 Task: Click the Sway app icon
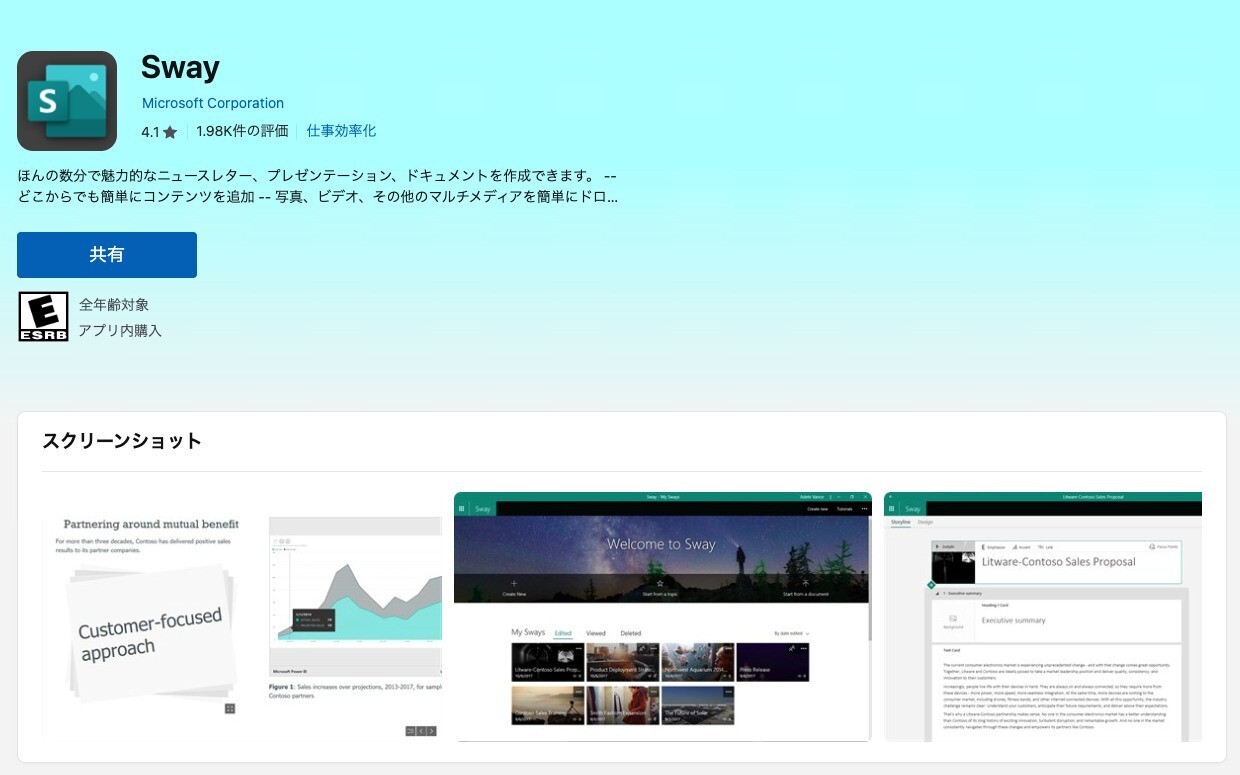pos(67,101)
